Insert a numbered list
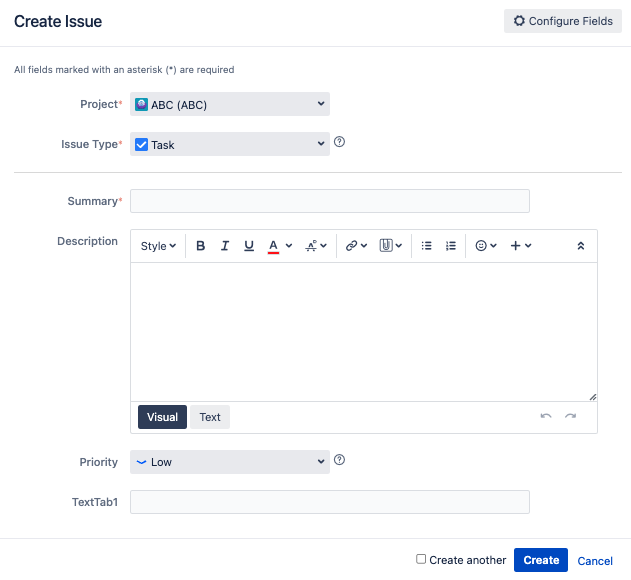 451,246
